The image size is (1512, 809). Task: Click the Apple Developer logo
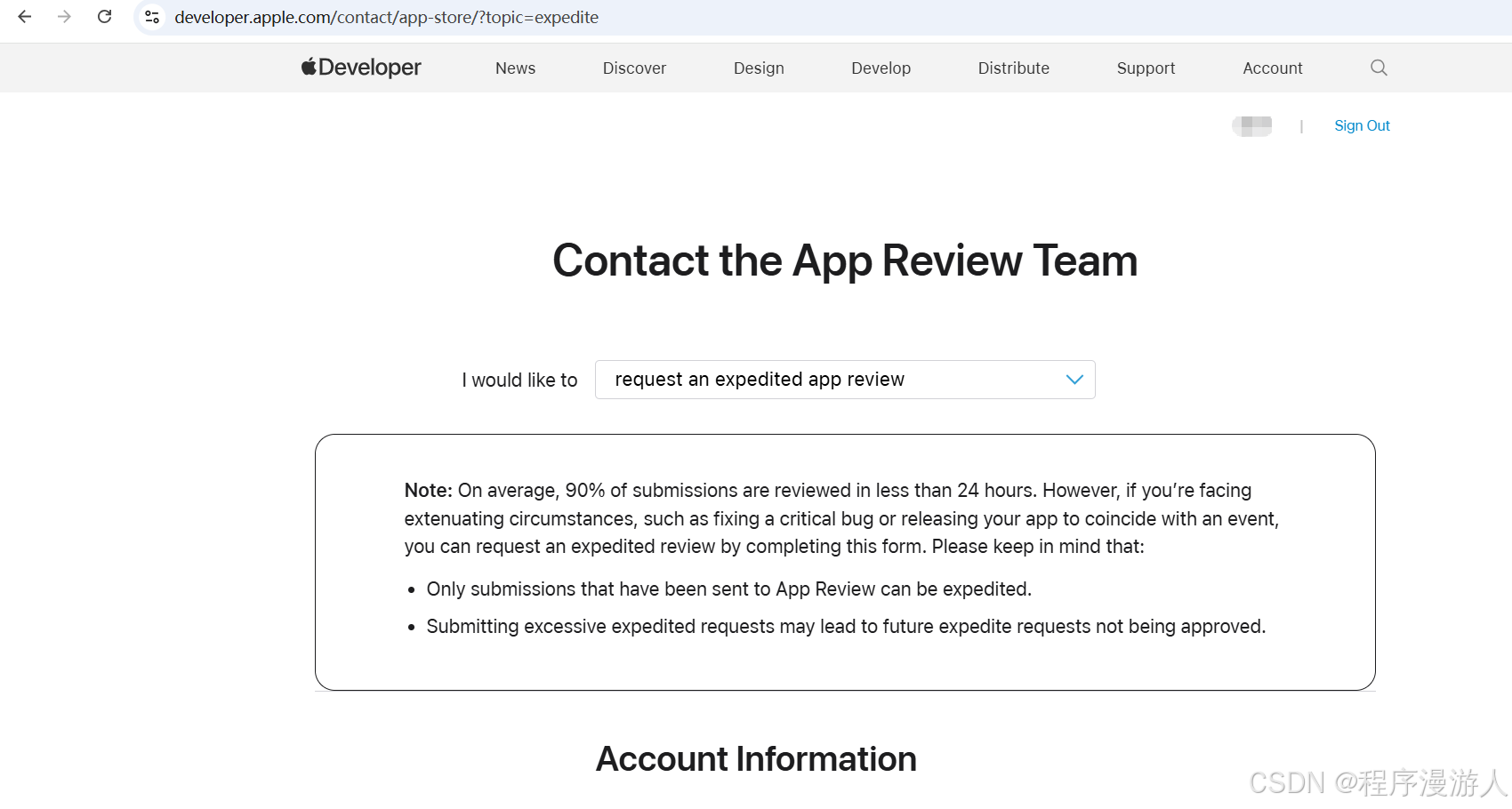coord(361,68)
